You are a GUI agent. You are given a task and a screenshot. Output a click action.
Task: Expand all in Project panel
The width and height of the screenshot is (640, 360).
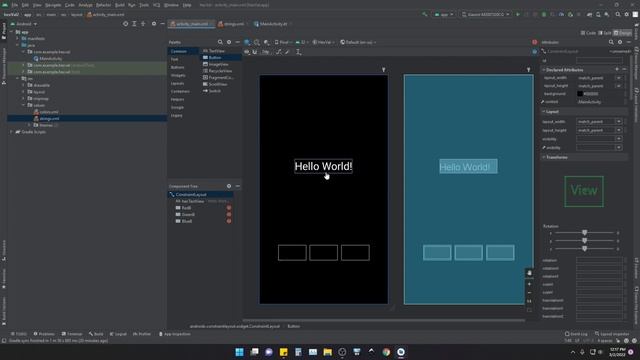(134, 24)
